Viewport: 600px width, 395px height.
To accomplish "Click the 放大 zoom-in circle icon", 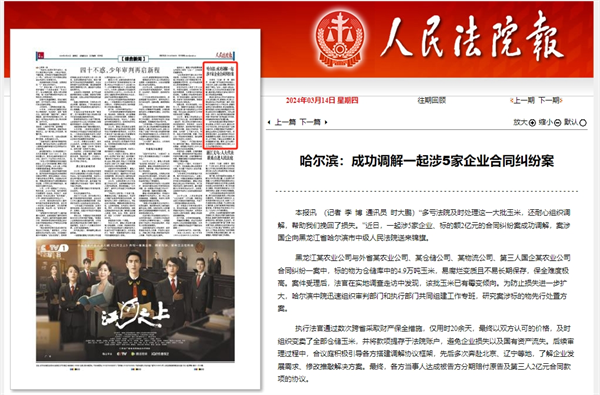I will tap(532, 123).
